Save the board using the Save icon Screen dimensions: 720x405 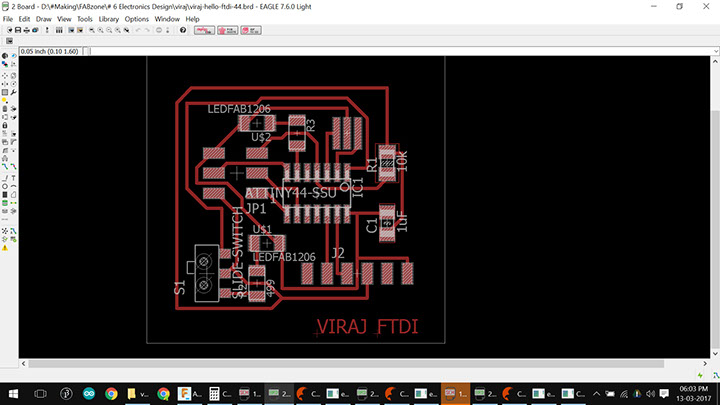[x=18, y=30]
